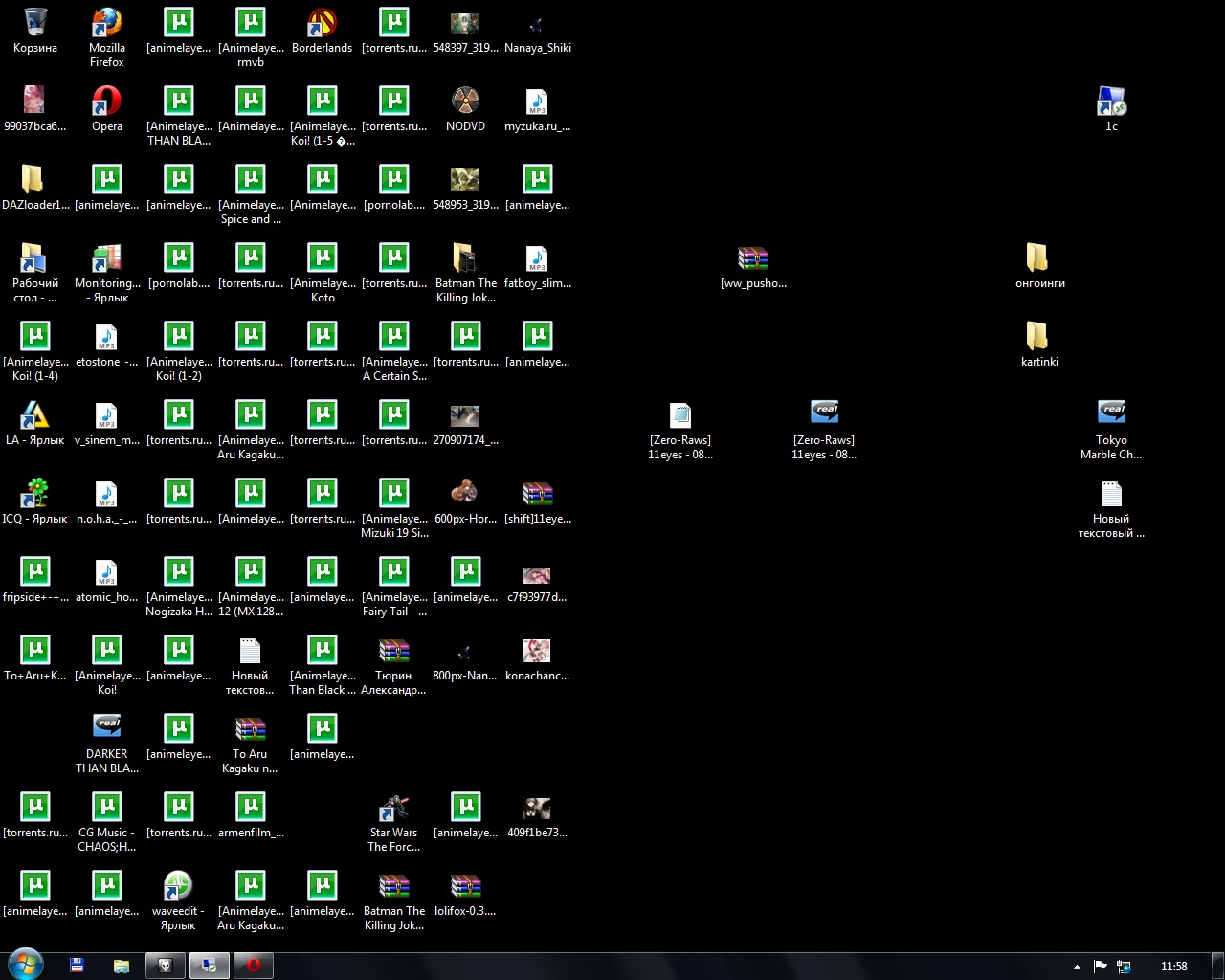Click the taskbar clock showing 11:58
The width and height of the screenshot is (1225, 980).
coord(1173,967)
